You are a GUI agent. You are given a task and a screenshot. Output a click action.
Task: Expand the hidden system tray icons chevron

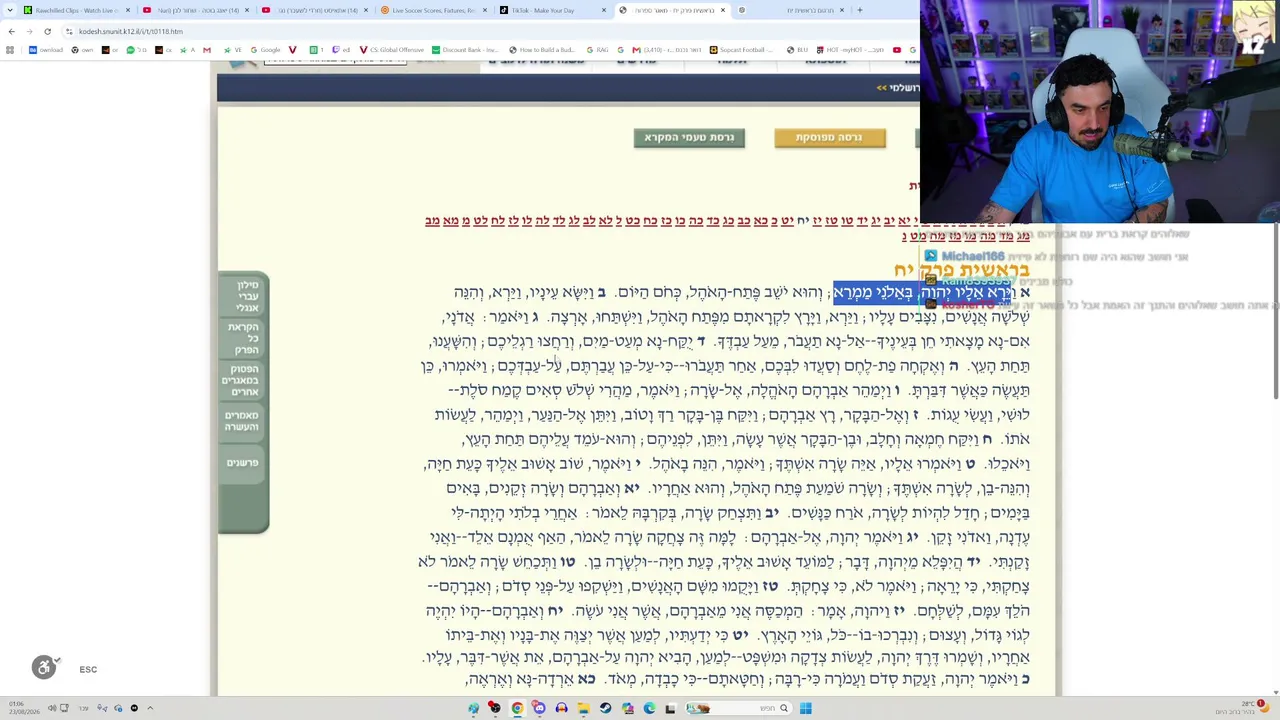click(150, 708)
